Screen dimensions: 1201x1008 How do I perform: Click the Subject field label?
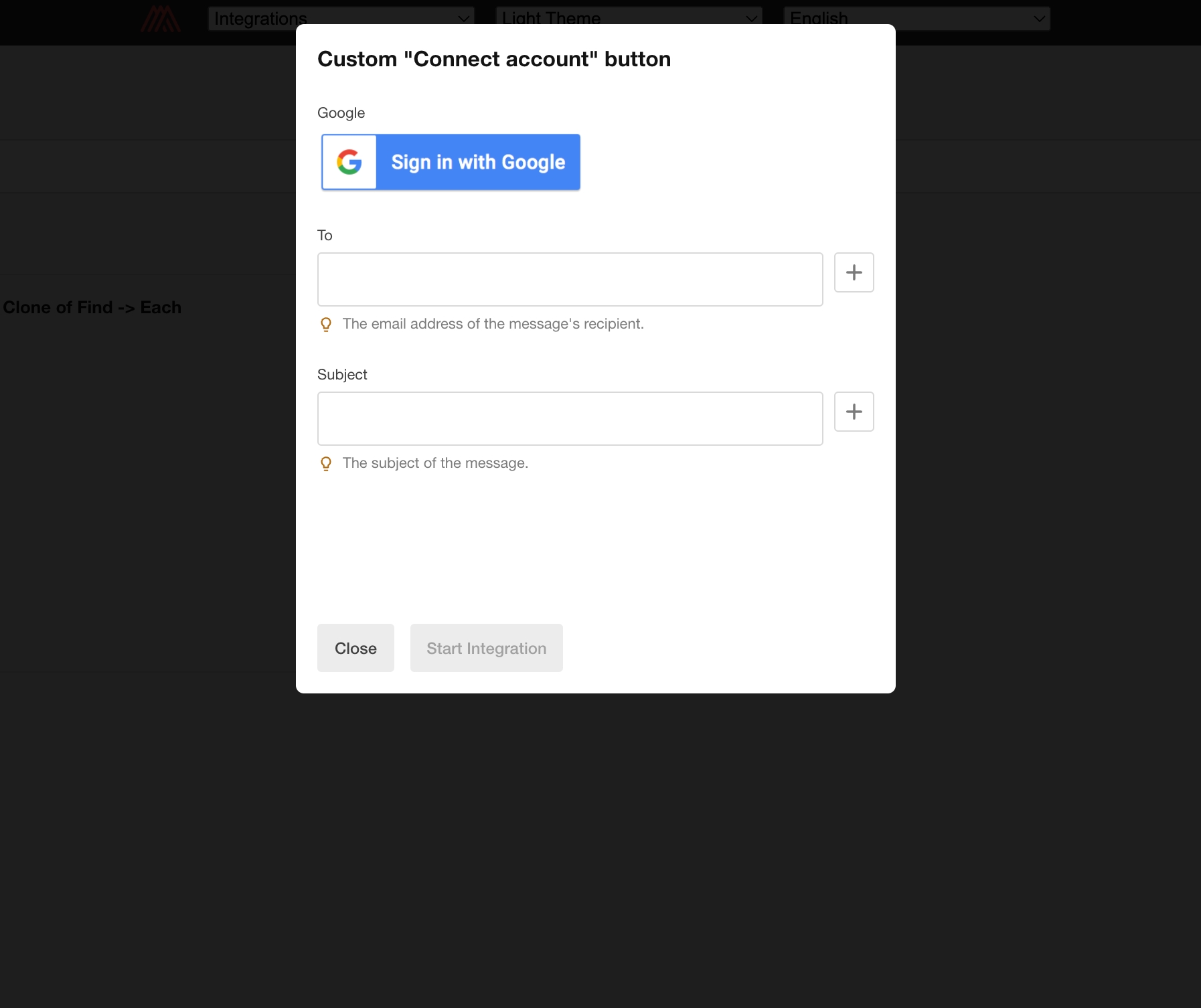(x=342, y=374)
